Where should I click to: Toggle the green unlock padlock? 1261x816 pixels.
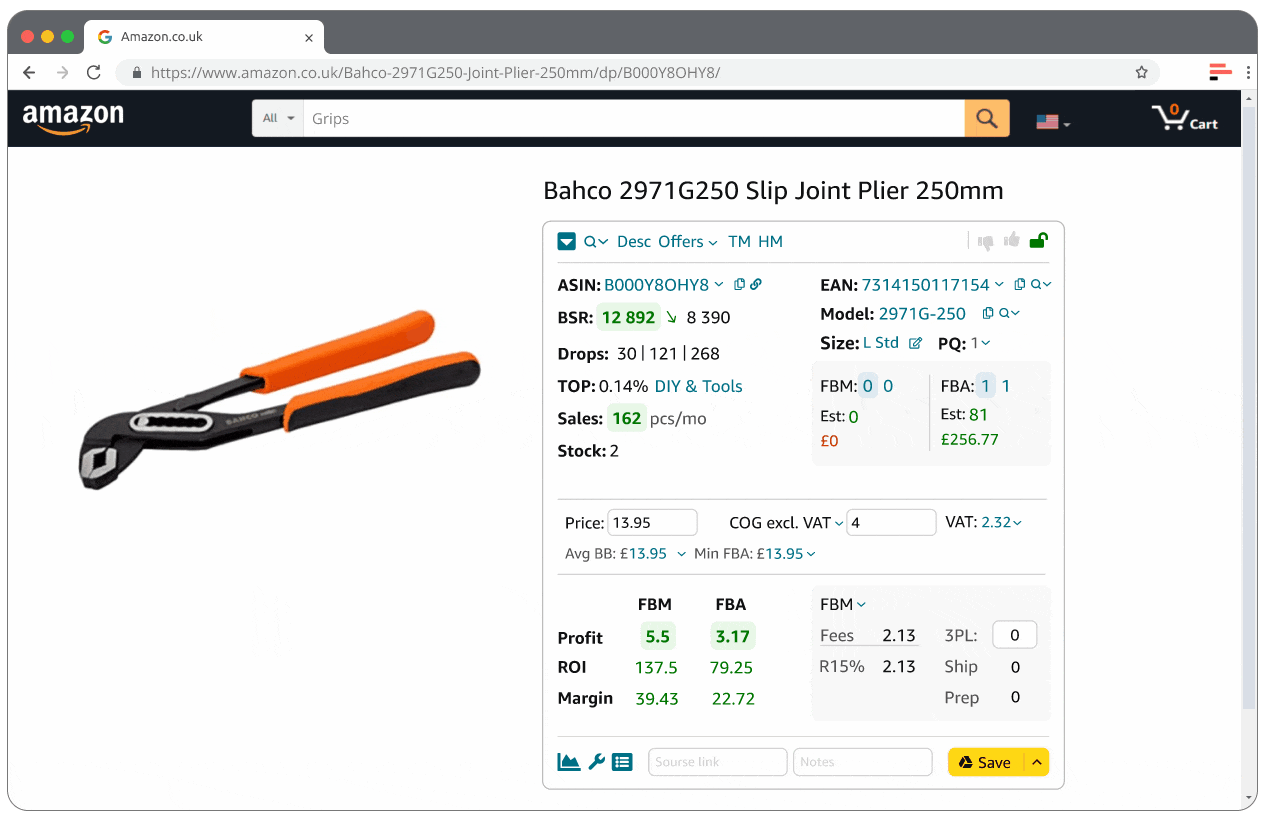[1039, 240]
